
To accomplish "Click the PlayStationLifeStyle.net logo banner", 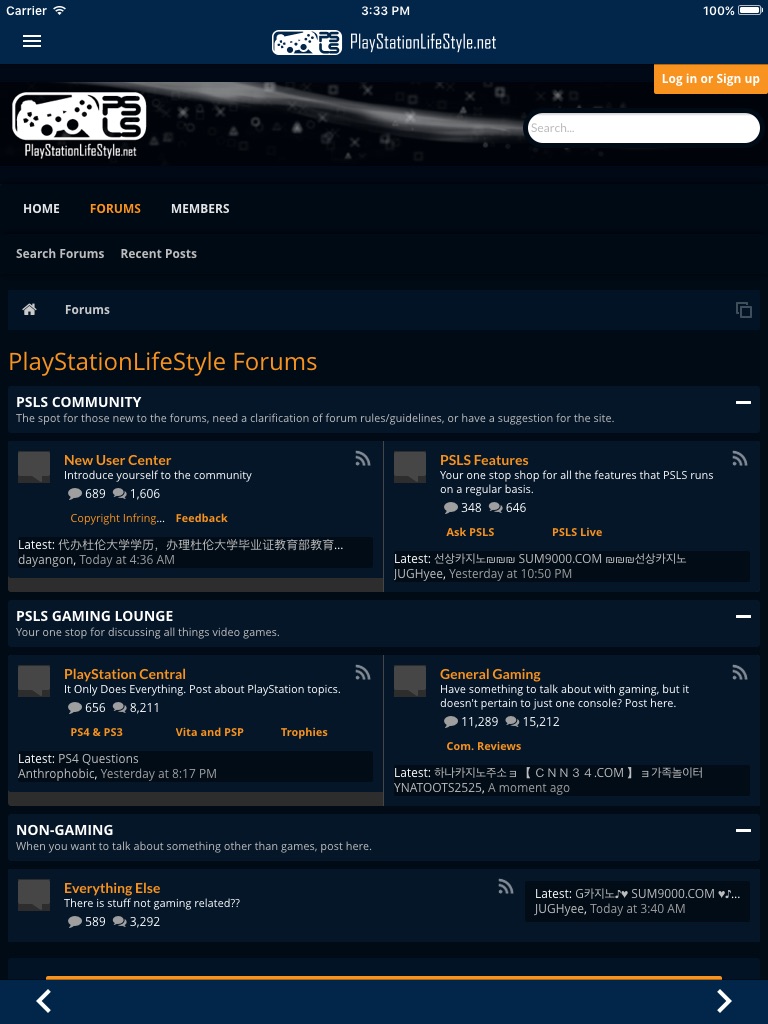I will pyautogui.click(x=79, y=124).
